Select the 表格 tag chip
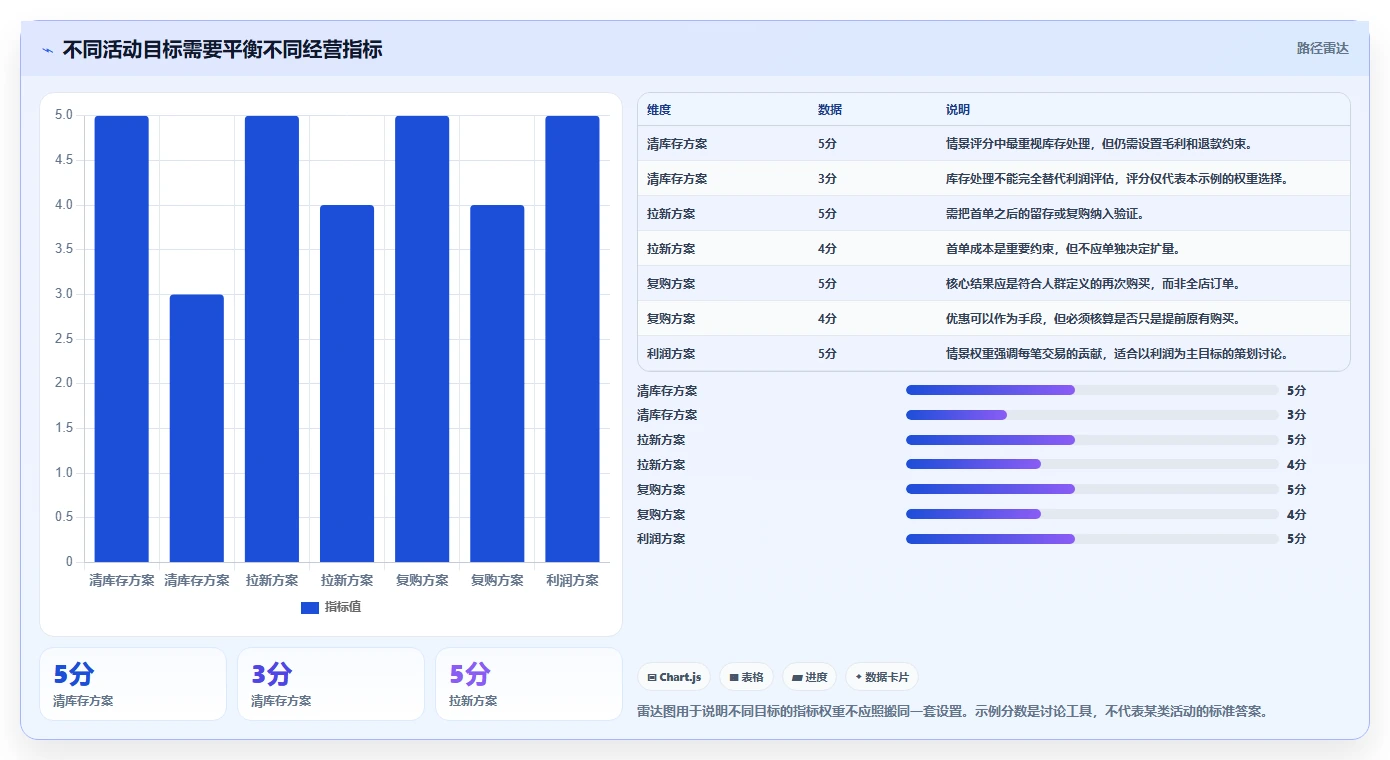 click(x=746, y=677)
